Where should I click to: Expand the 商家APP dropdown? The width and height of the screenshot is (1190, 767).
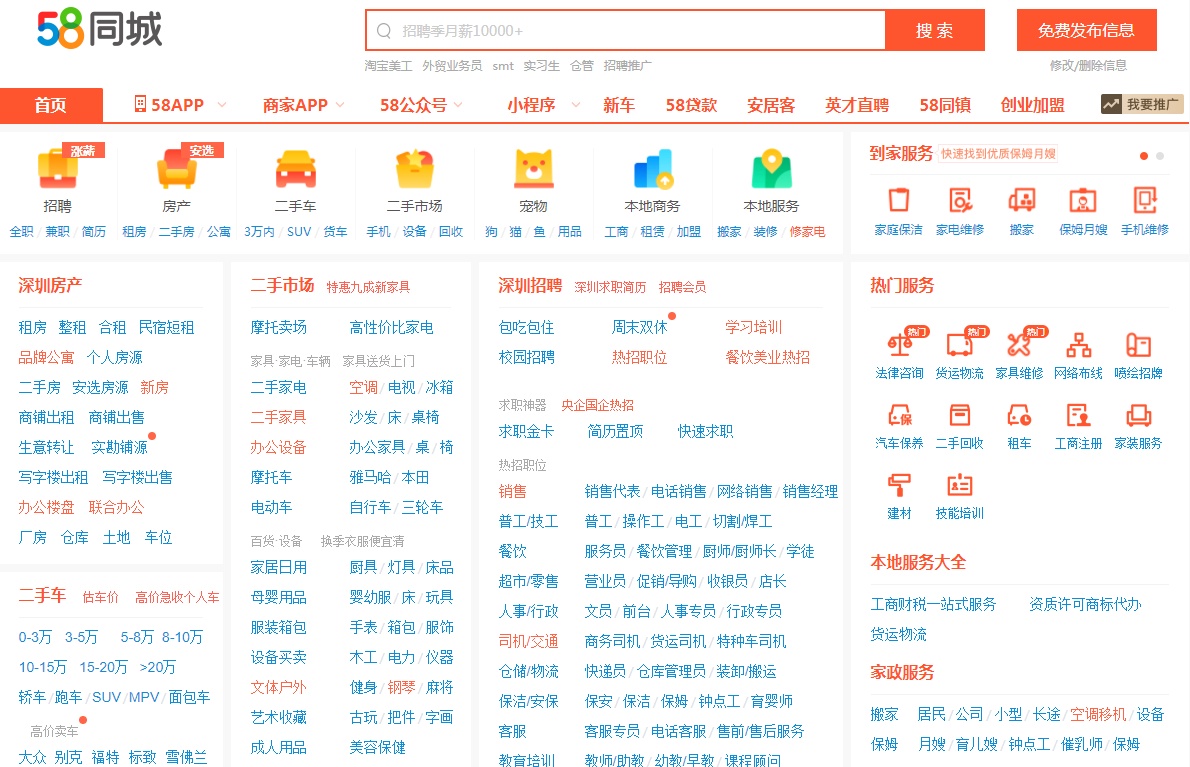[x=340, y=105]
